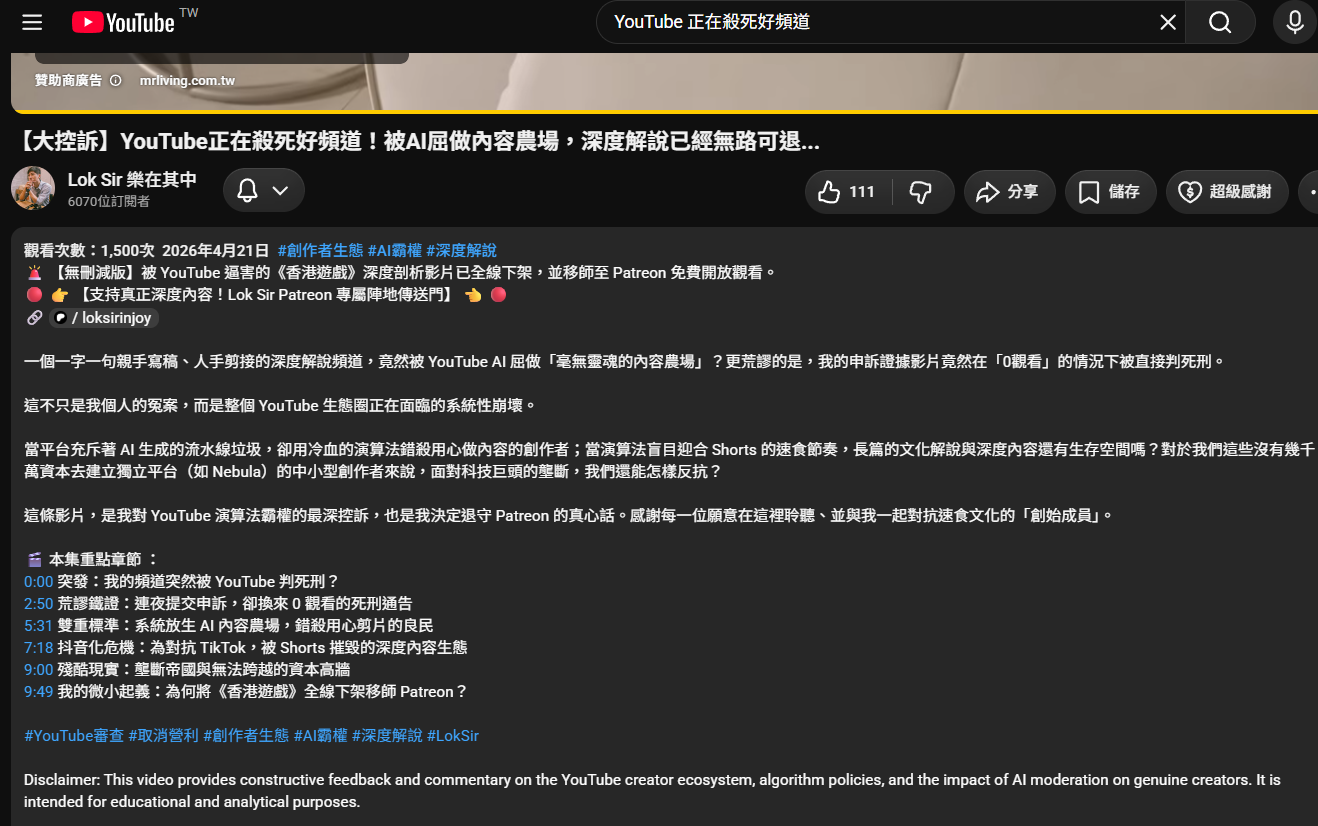Click the paragraph starting '這條影片，是我對 YouTube'
The height and width of the screenshot is (826, 1318).
coord(568,515)
